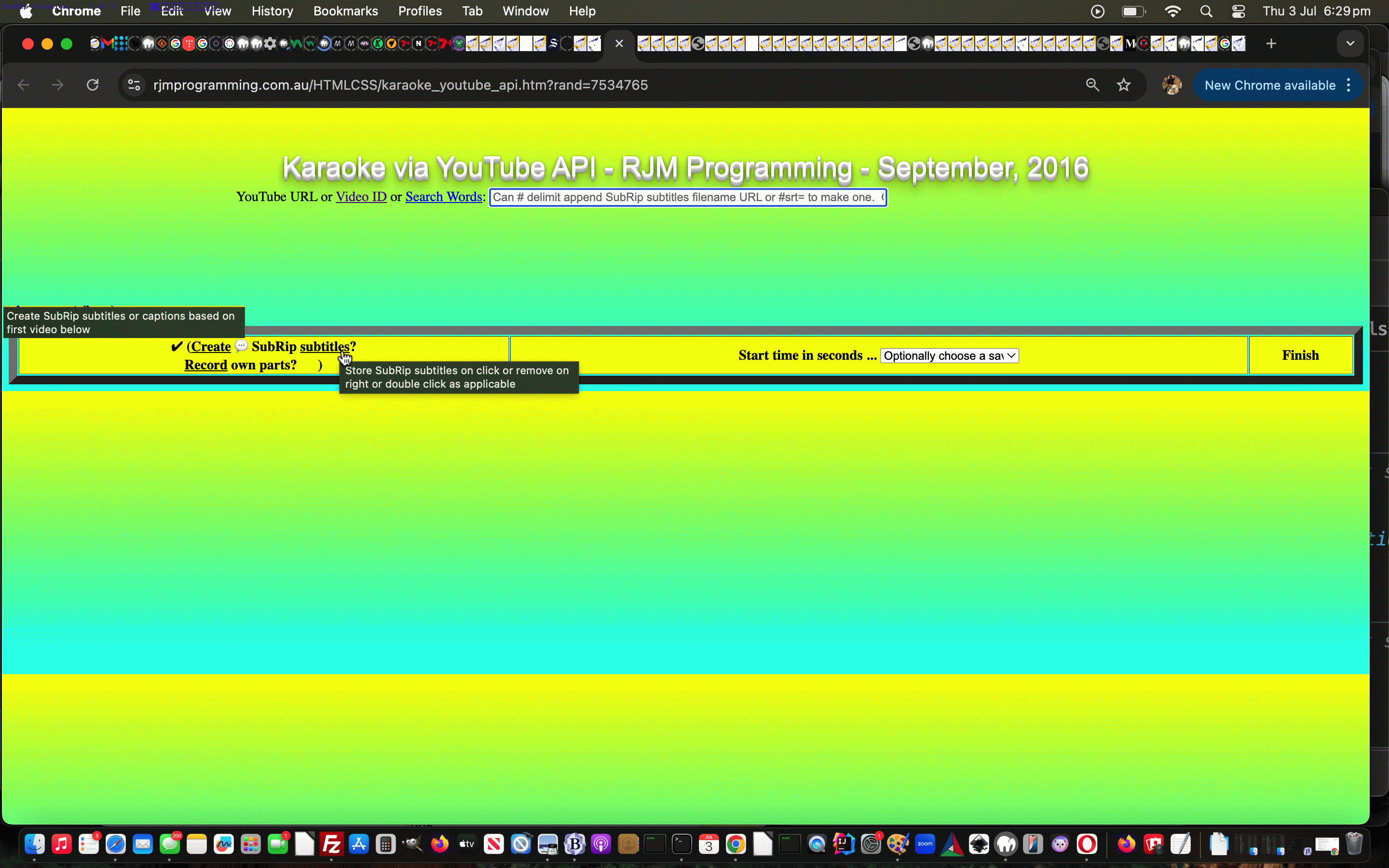The height and width of the screenshot is (868, 1389).
Task: Open the Optionally choose a saved dropdown
Action: tap(949, 356)
